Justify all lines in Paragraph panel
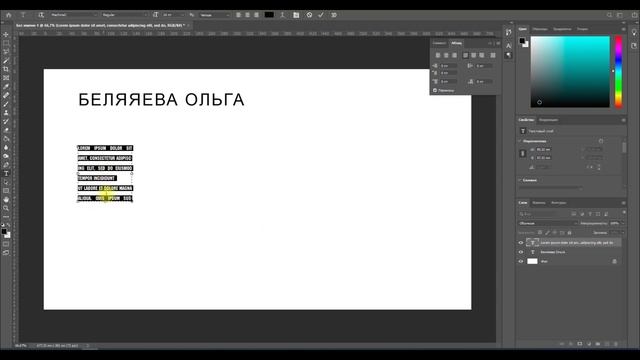The width and height of the screenshot is (640, 360). click(493, 55)
